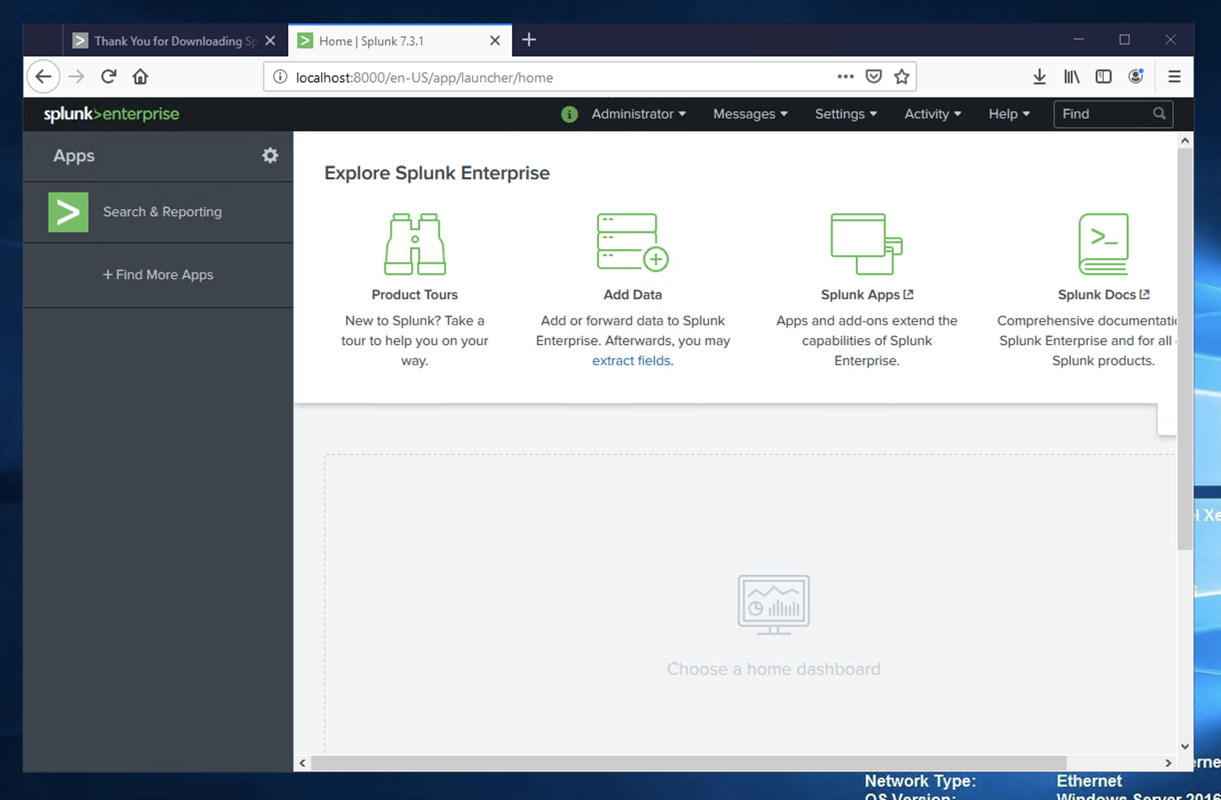
Task: Open the Activity menu
Action: [932, 114]
